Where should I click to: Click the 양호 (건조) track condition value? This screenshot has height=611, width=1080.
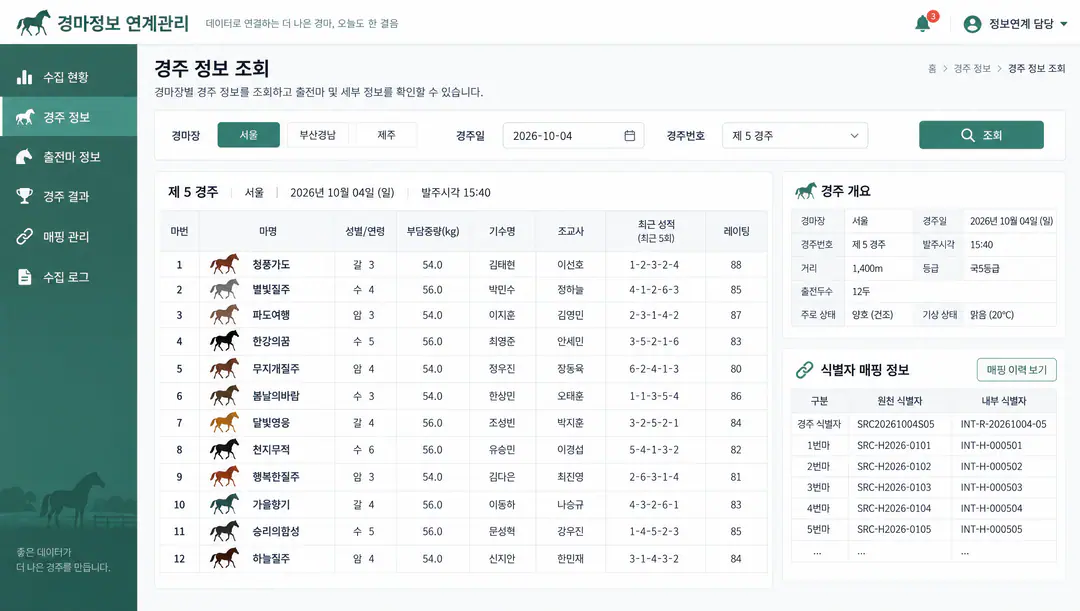pyautogui.click(x=872, y=315)
